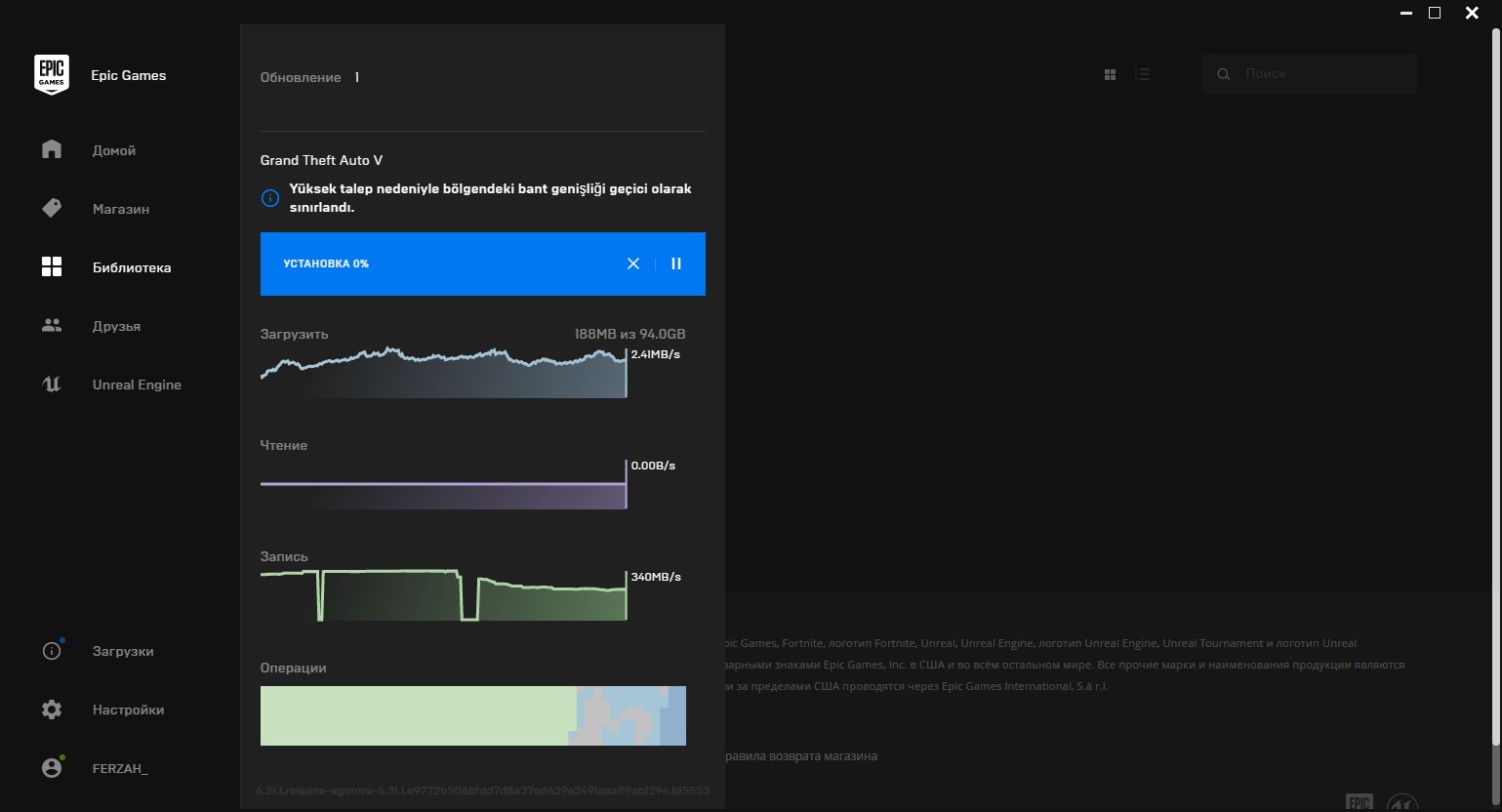The image size is (1502, 812).
Task: Go to Библиотека menu item
Action: point(132,267)
